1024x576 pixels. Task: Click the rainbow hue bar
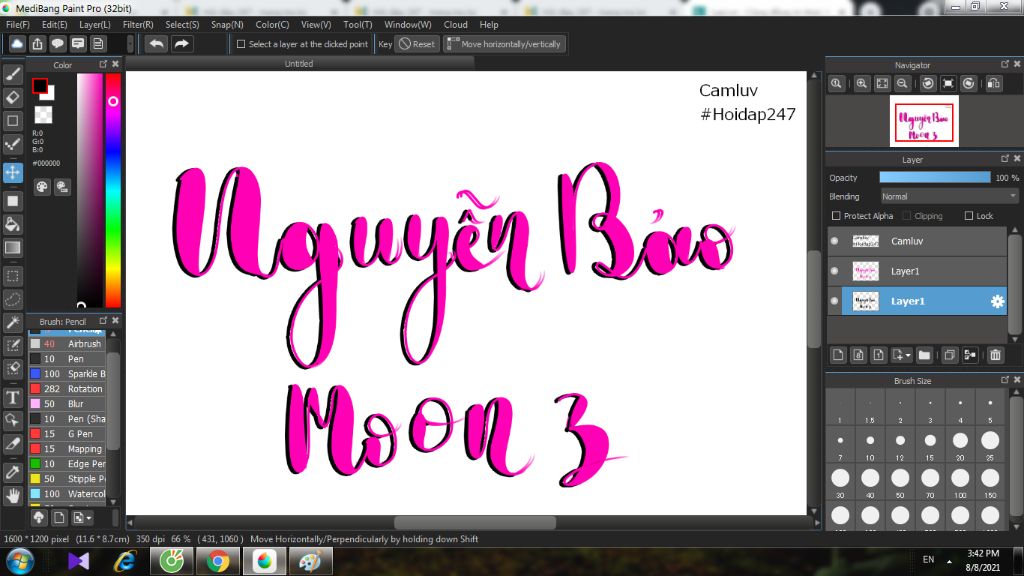click(113, 189)
